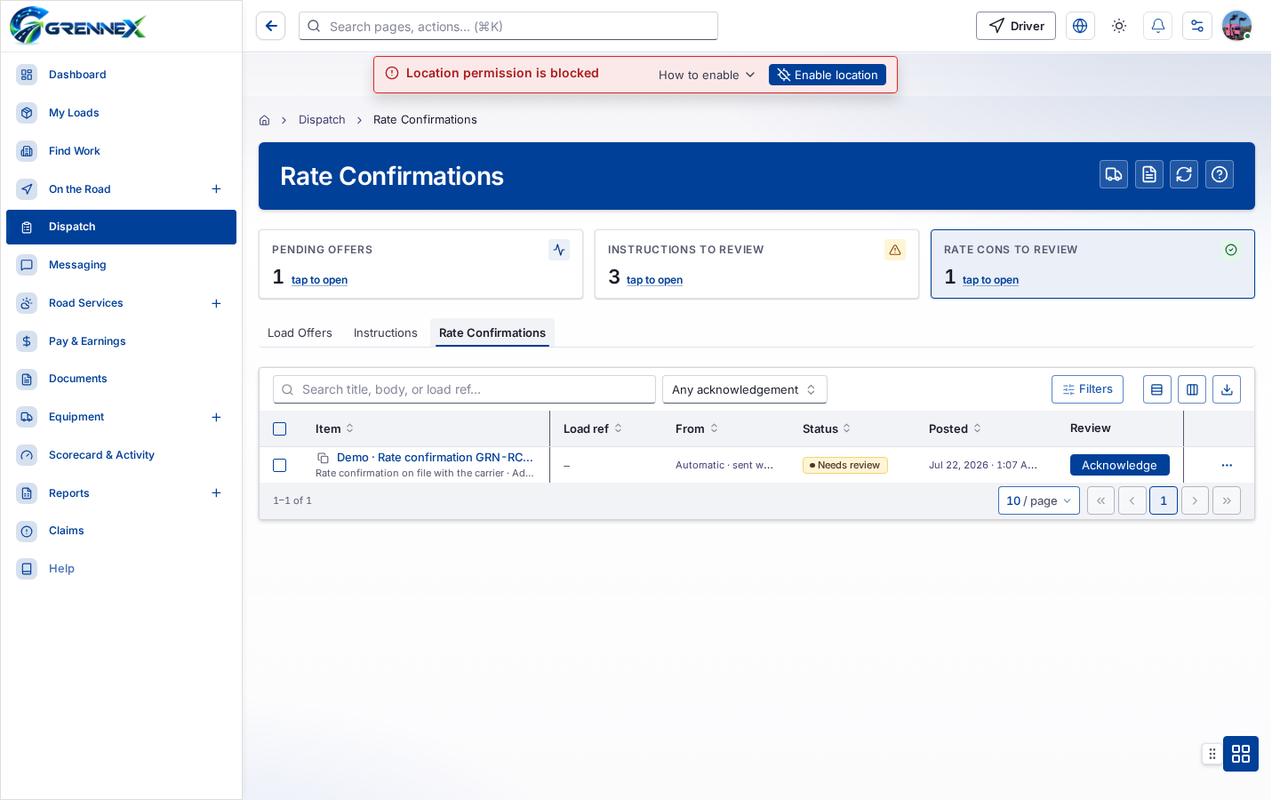This screenshot has width=1280, height=800.
Task: Click the download export icon
Action: (x=1227, y=389)
